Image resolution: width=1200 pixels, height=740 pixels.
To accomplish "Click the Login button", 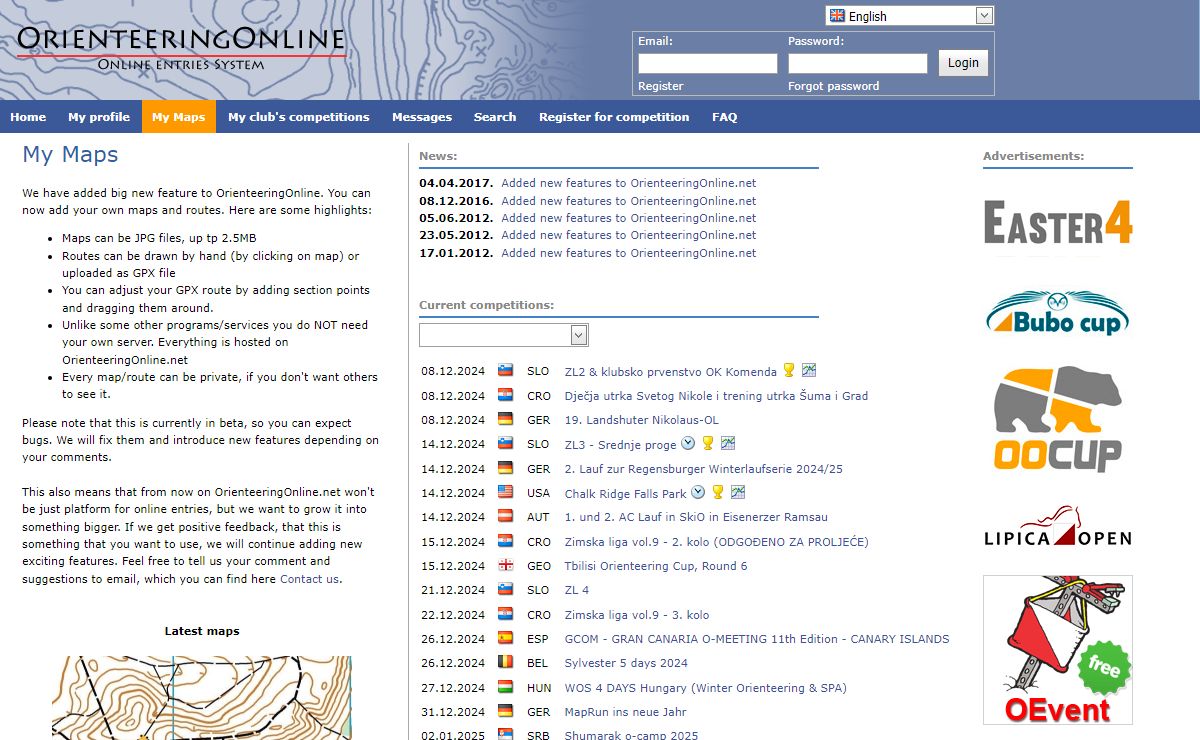I will coord(963,63).
